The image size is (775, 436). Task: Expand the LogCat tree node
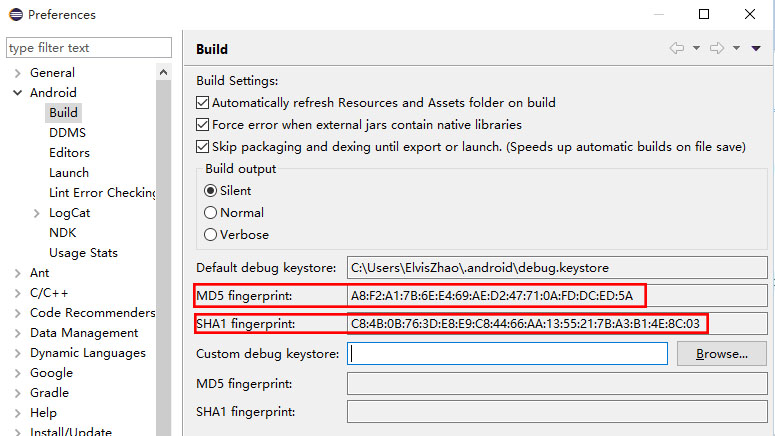coord(37,213)
